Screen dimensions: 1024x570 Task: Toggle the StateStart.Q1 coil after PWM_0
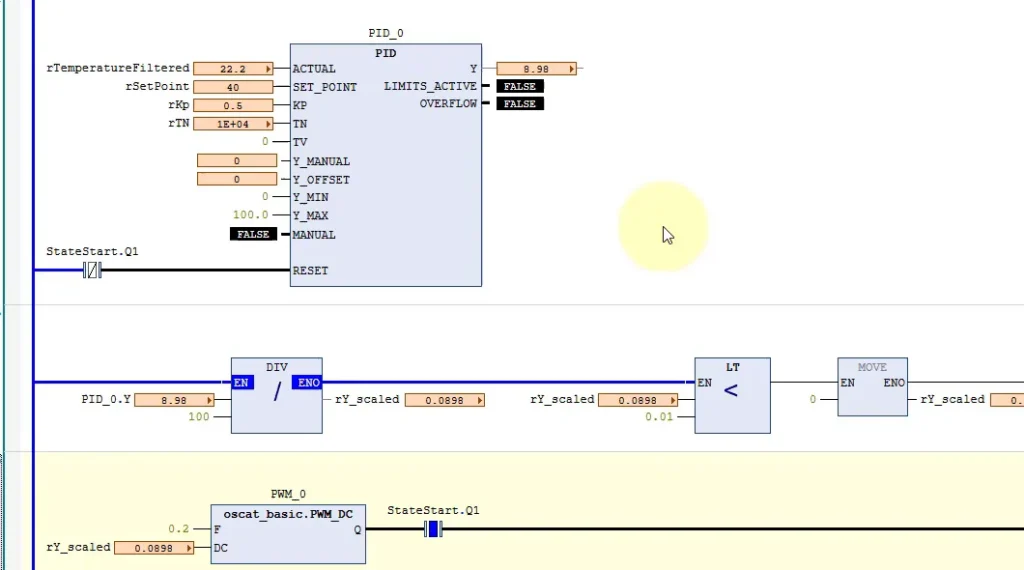[433, 530]
